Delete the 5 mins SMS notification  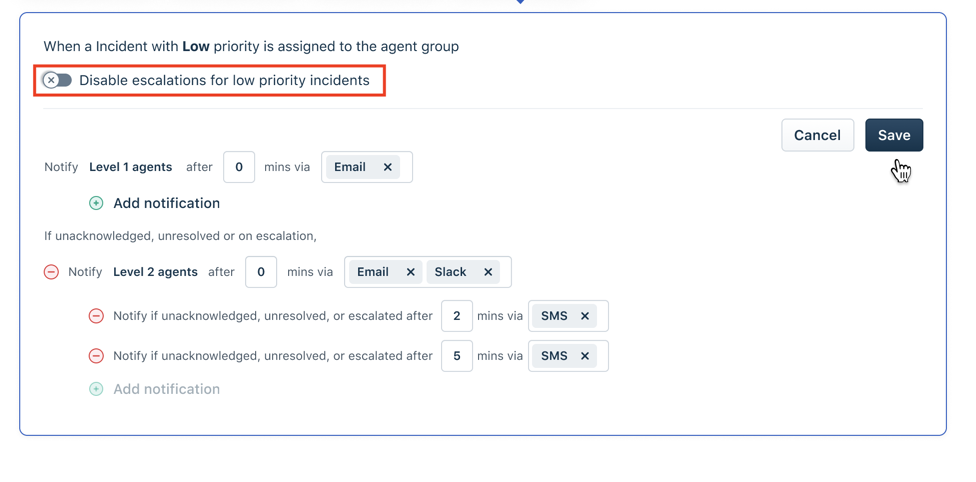click(96, 356)
